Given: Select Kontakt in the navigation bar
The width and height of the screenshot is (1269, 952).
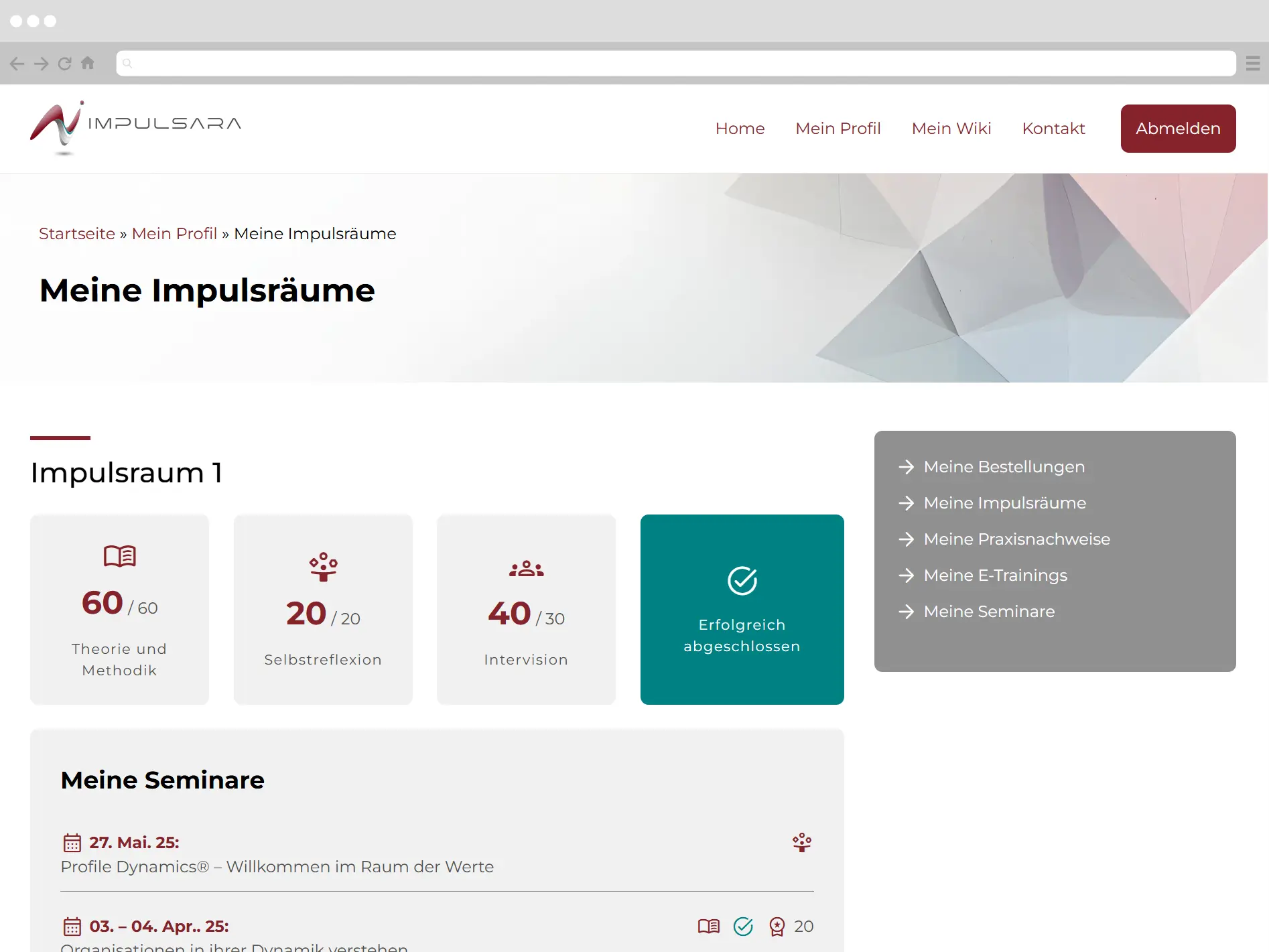Looking at the screenshot, I should (1053, 129).
